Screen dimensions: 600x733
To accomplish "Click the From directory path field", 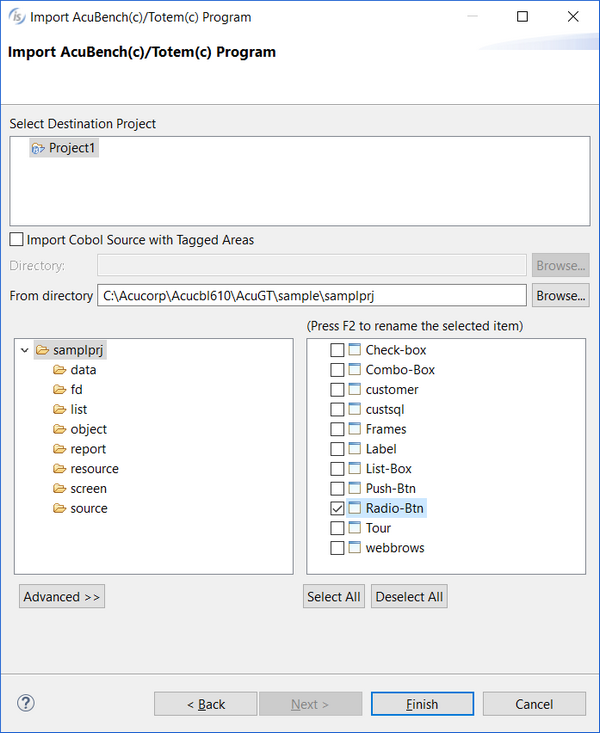I will [x=312, y=295].
